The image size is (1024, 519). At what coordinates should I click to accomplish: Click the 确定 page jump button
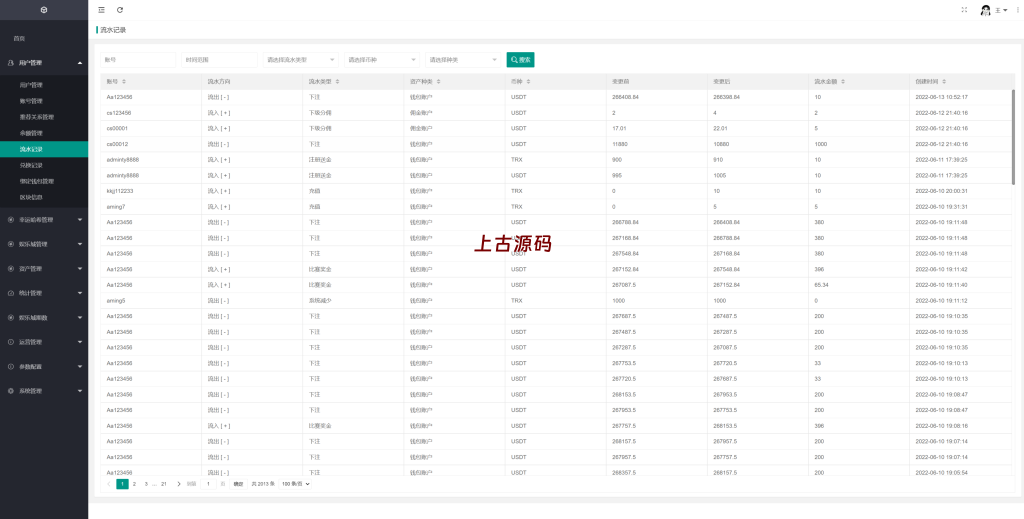coord(238,484)
